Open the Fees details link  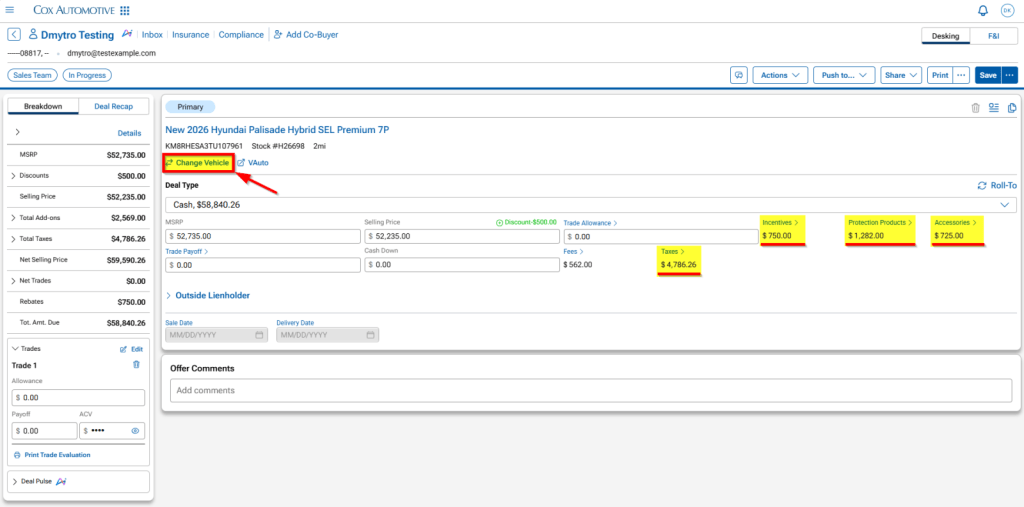573,251
